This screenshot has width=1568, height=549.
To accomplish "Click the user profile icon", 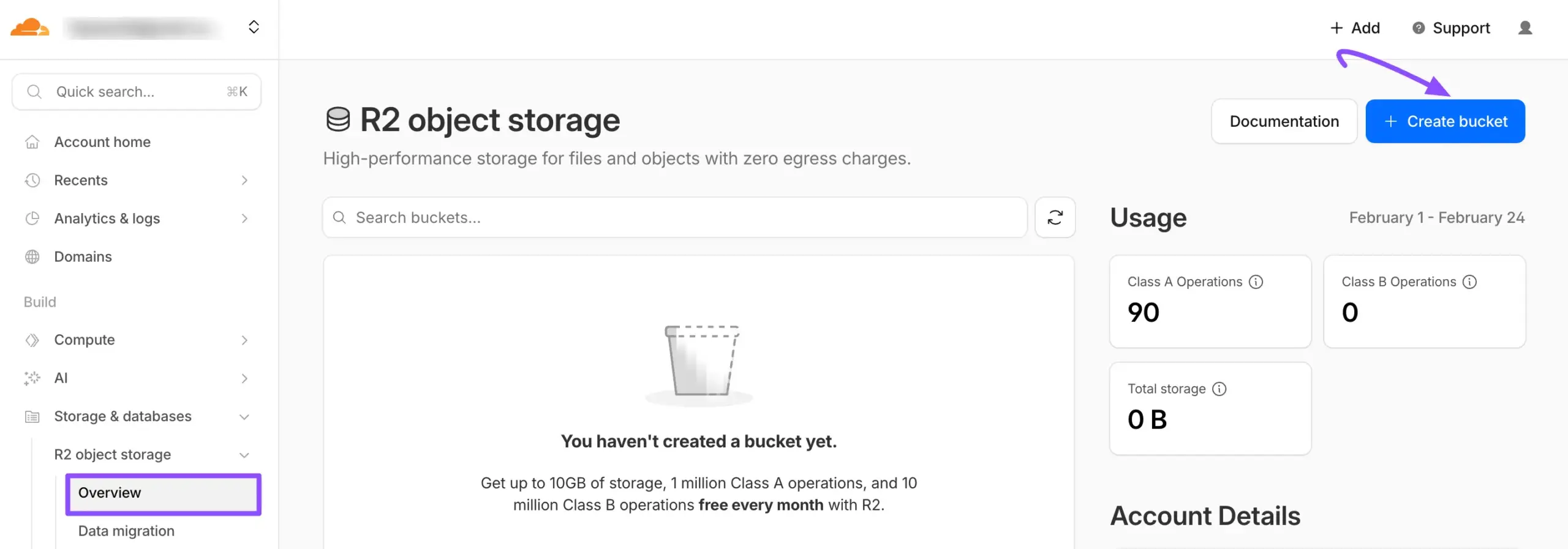I will pos(1525,28).
